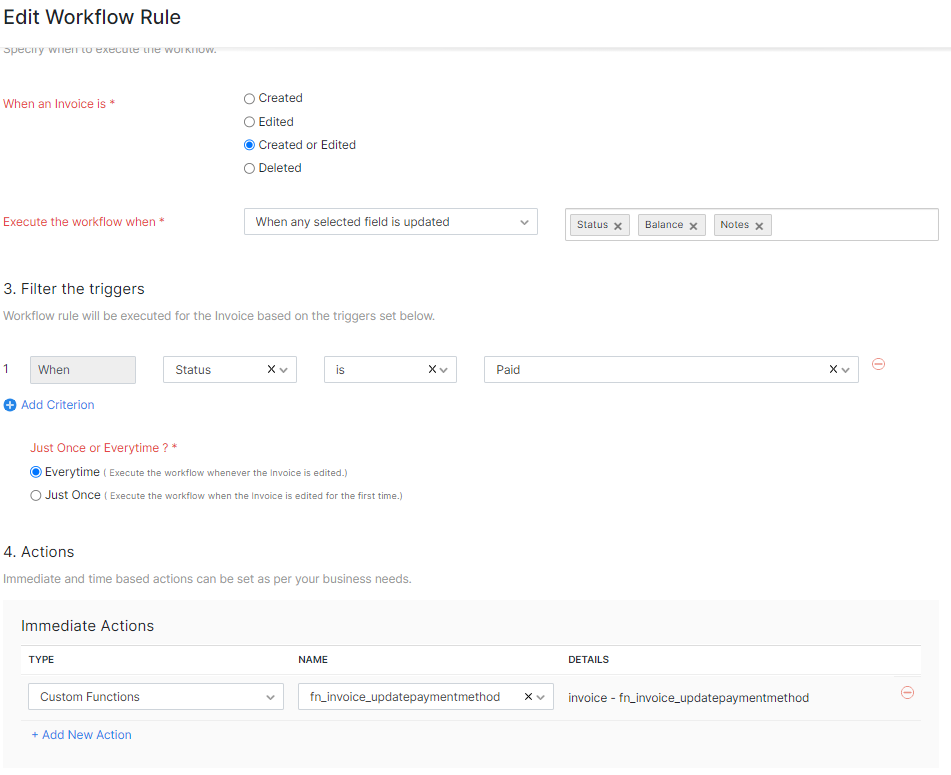This screenshot has width=951, height=775.
Task: Click the Add Criterion link
Action: [57, 405]
